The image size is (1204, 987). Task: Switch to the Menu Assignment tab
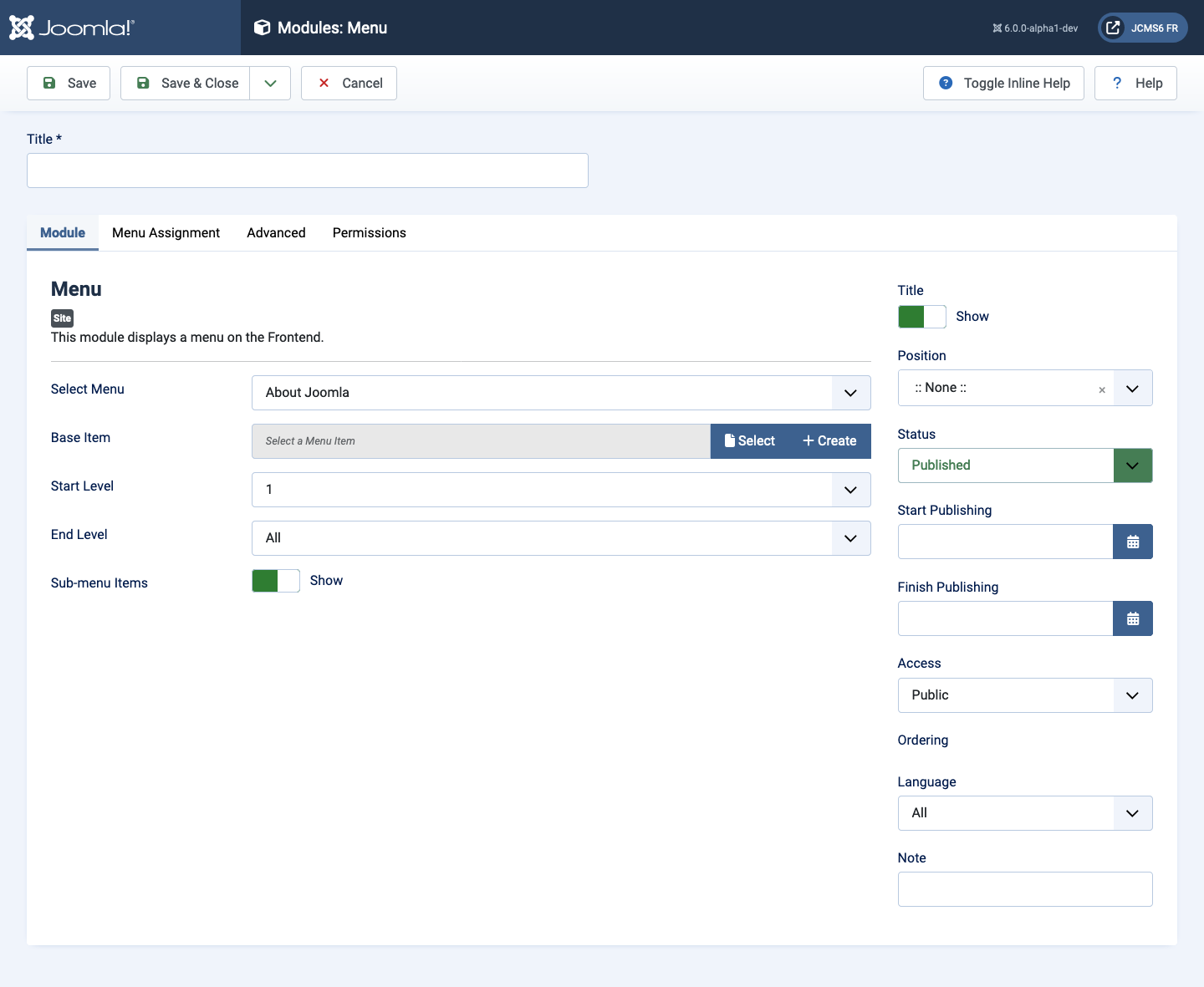166,232
